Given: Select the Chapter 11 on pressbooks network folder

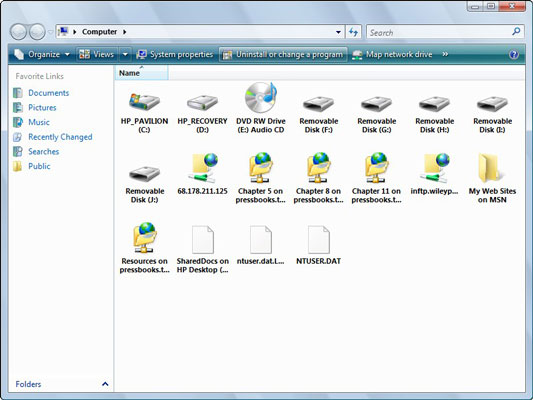Looking at the screenshot, I should click(376, 168).
